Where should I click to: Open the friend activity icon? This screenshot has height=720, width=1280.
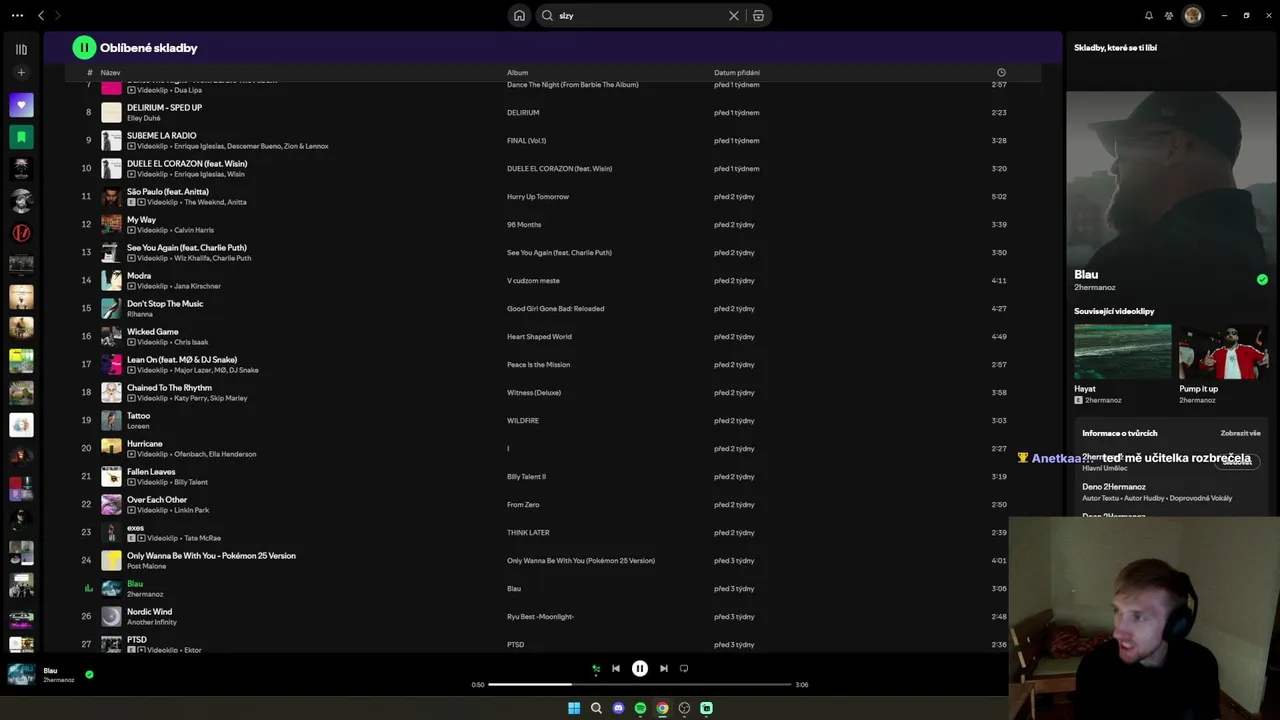pyautogui.click(x=1169, y=16)
